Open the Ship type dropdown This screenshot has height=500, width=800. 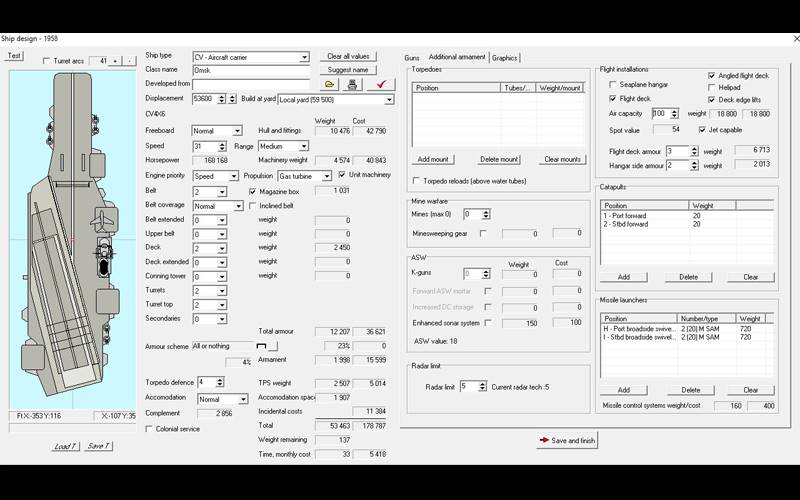click(304, 56)
